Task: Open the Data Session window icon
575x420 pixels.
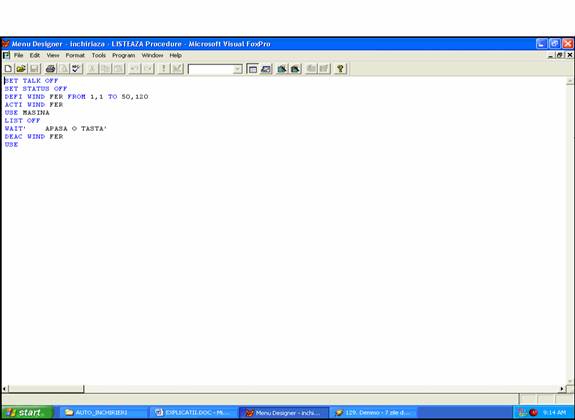Action: tap(265, 69)
